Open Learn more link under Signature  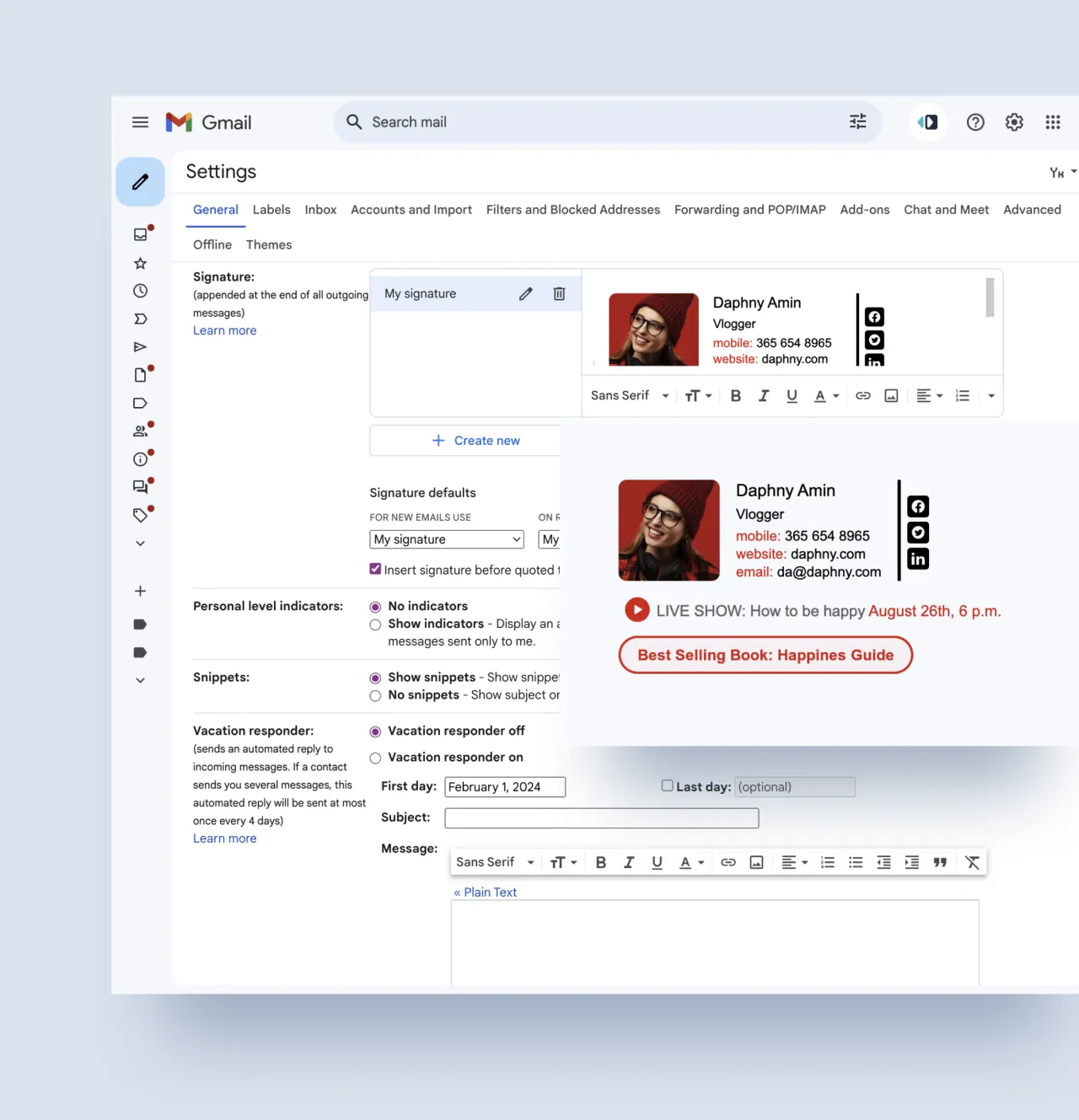point(225,330)
